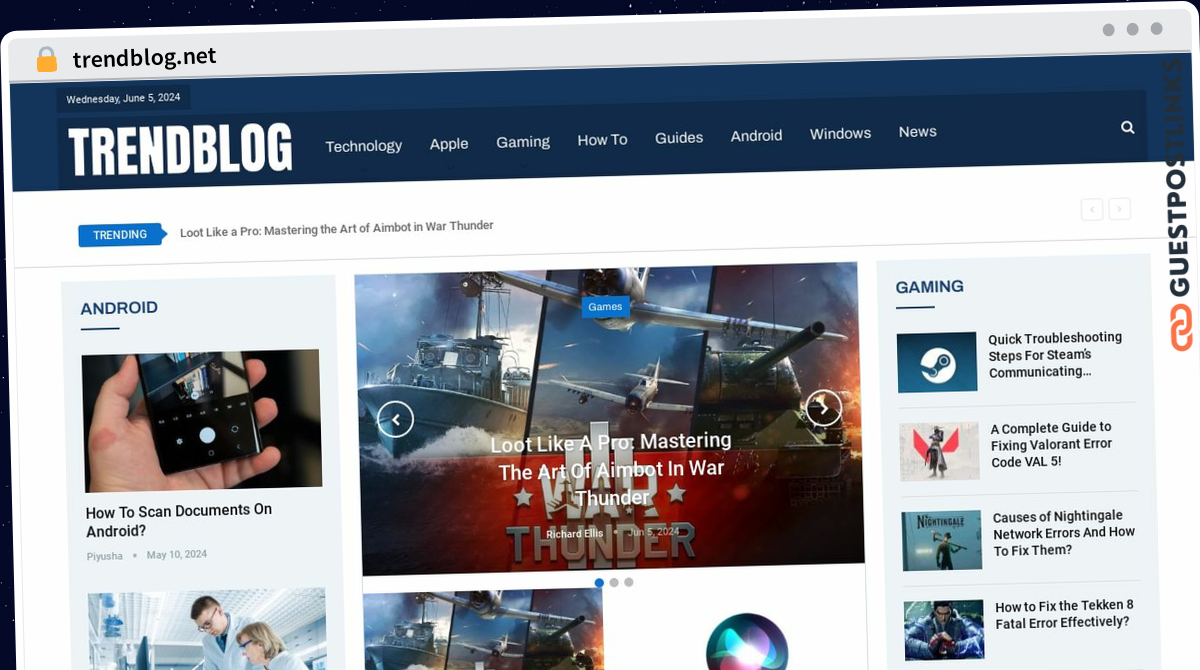Screen dimensions: 1200x670
Task: Open the How To menu
Action: (602, 140)
